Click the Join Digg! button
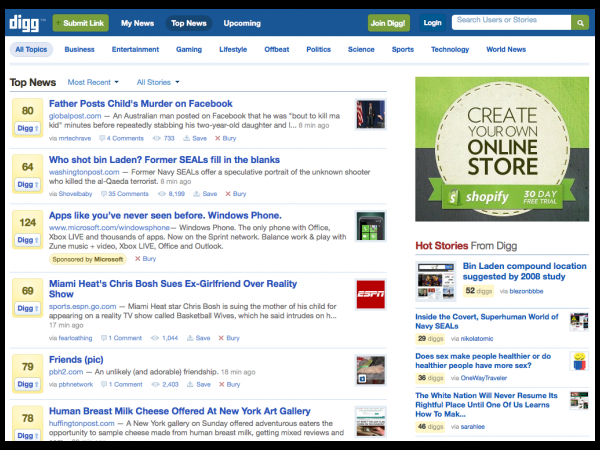The width and height of the screenshot is (600, 450). [388, 23]
